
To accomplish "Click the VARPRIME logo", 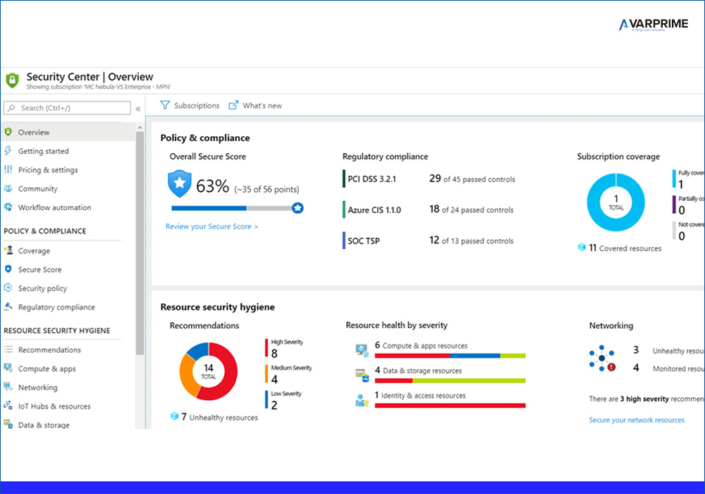I will [x=653, y=24].
